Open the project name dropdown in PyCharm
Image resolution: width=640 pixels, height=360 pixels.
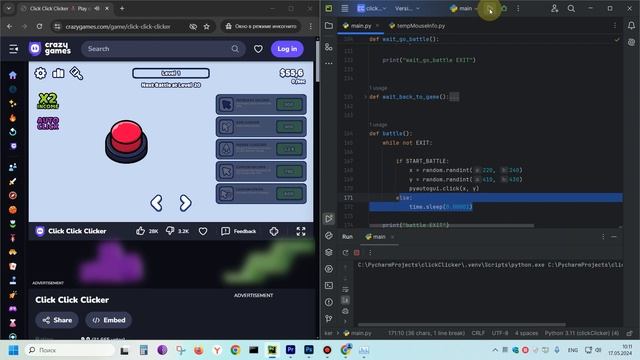coord(371,8)
